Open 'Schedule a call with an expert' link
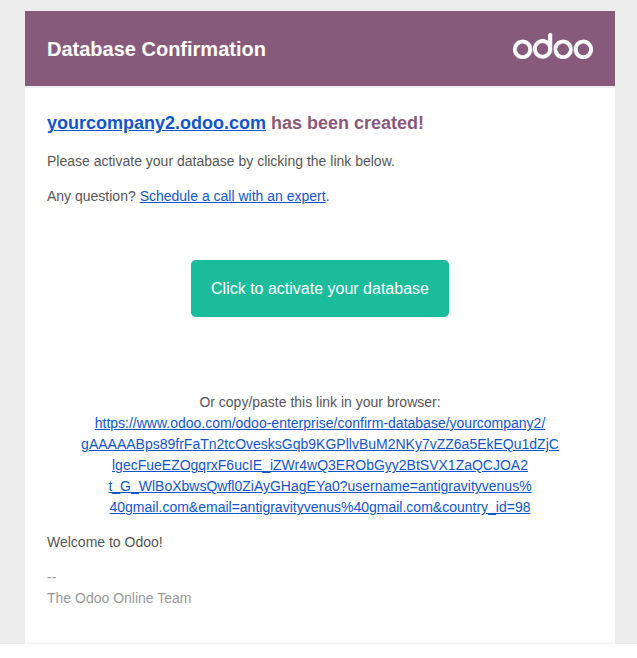 pos(232,196)
